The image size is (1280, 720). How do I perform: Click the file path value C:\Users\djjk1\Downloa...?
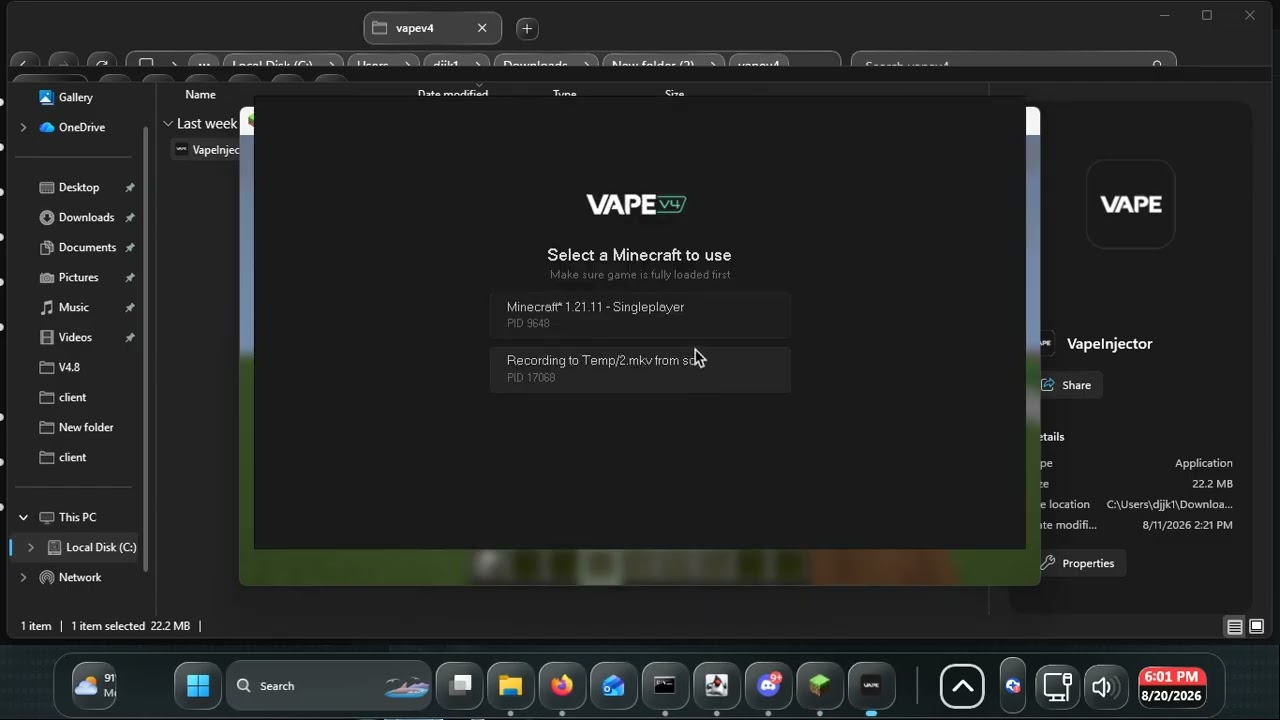1169,505
